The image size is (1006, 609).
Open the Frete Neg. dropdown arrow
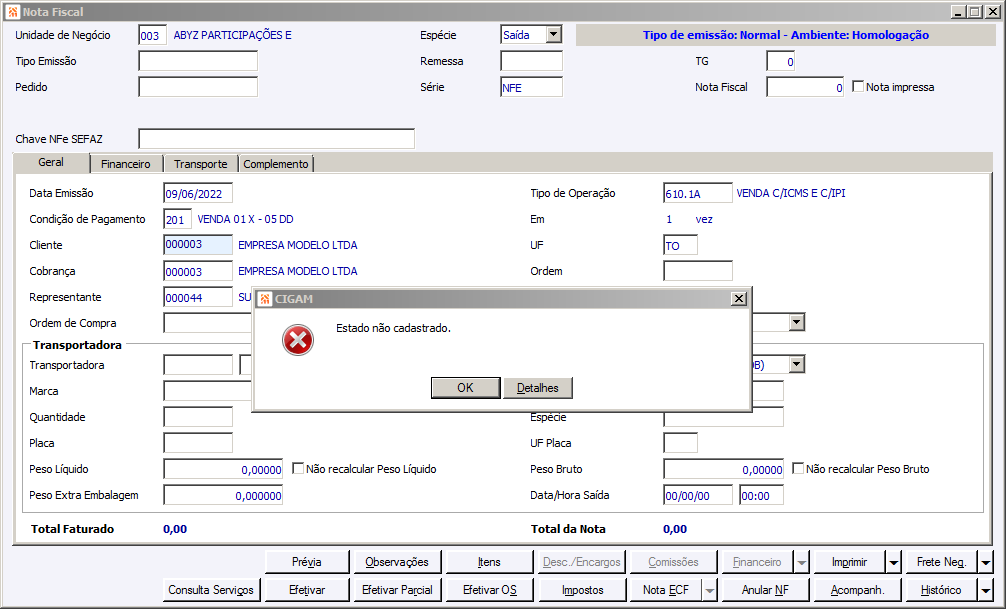click(x=985, y=563)
